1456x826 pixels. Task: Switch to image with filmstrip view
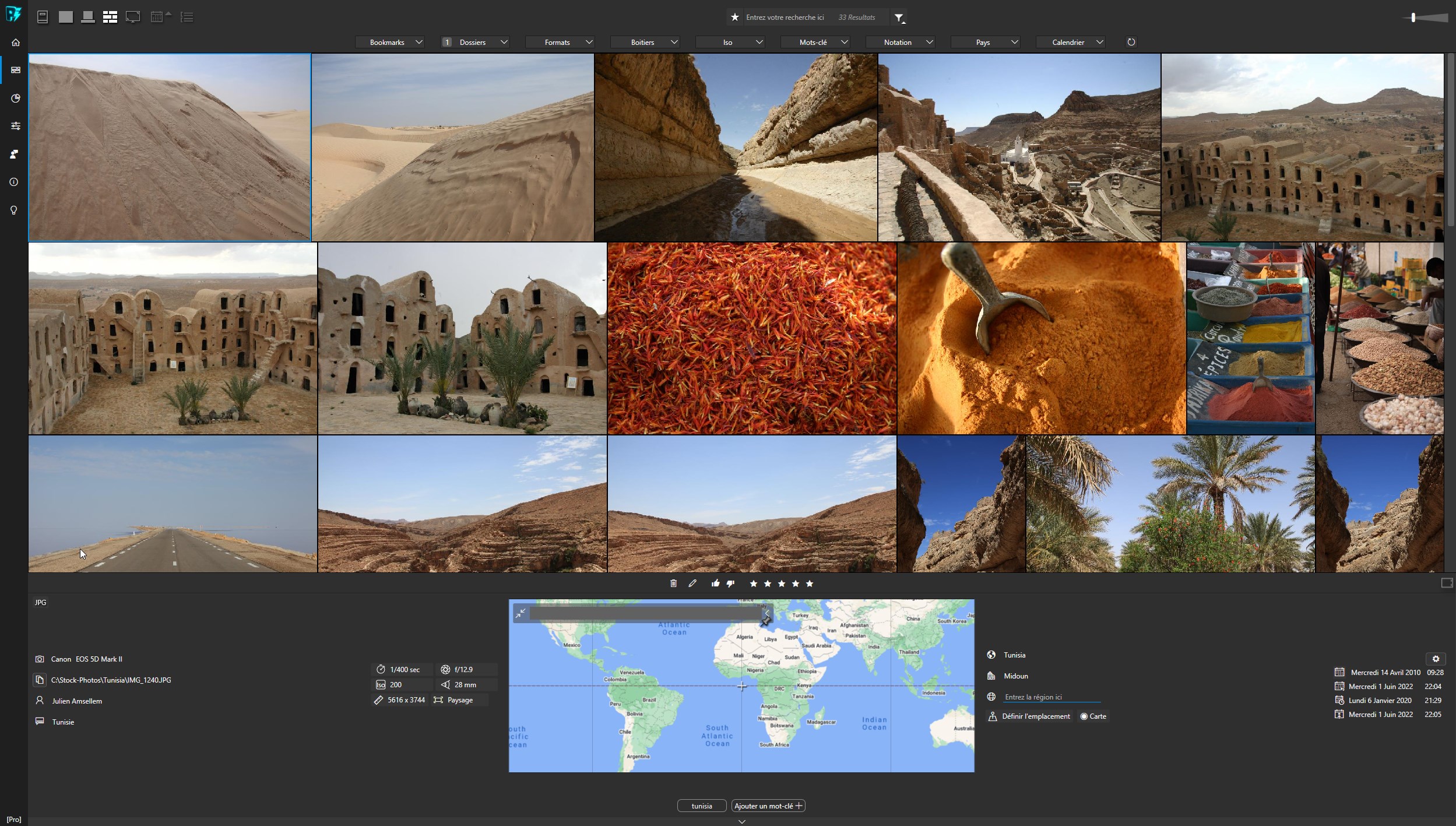pyautogui.click(x=87, y=17)
